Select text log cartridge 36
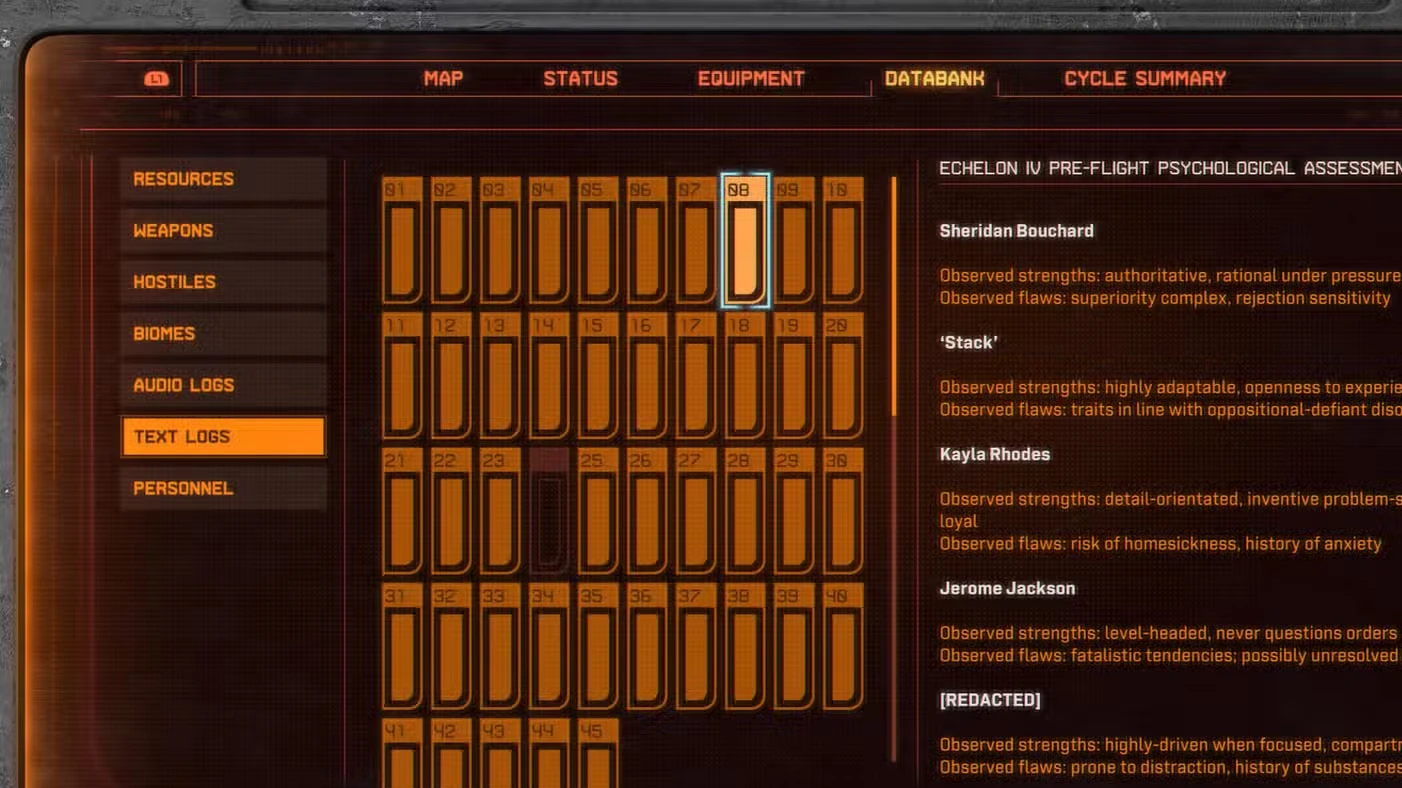 [647, 647]
